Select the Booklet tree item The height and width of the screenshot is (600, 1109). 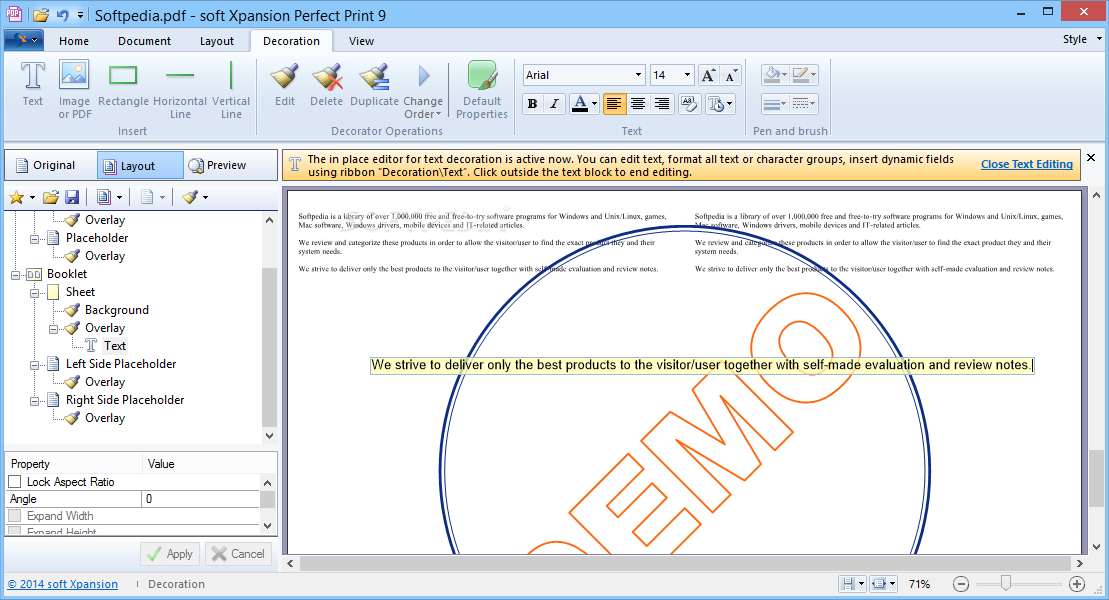pyautogui.click(x=67, y=274)
